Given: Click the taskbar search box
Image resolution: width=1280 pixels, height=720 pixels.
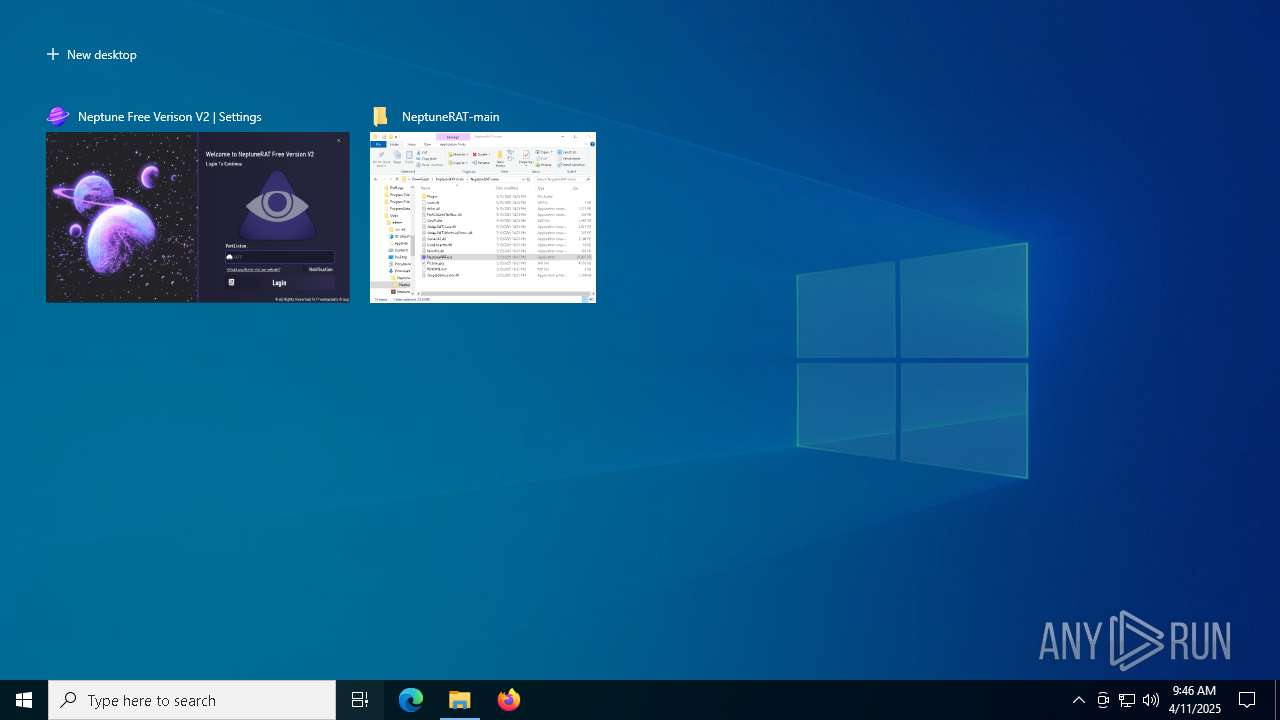Looking at the screenshot, I should click(x=192, y=700).
